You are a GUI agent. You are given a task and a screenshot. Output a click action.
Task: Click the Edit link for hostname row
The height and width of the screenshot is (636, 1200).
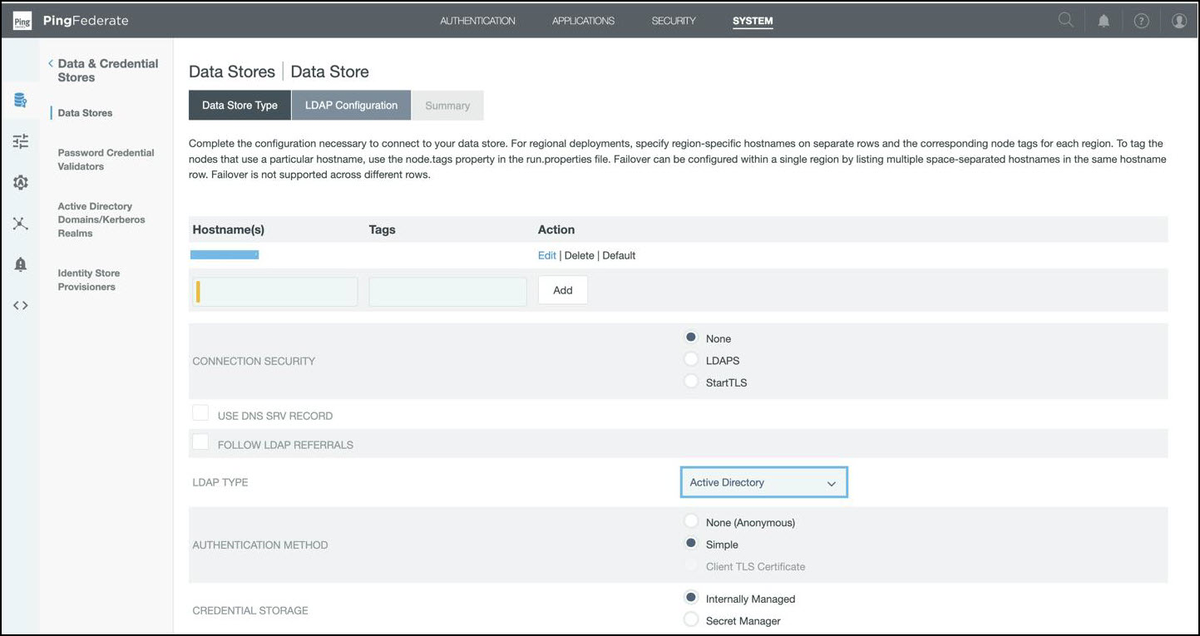pos(546,256)
